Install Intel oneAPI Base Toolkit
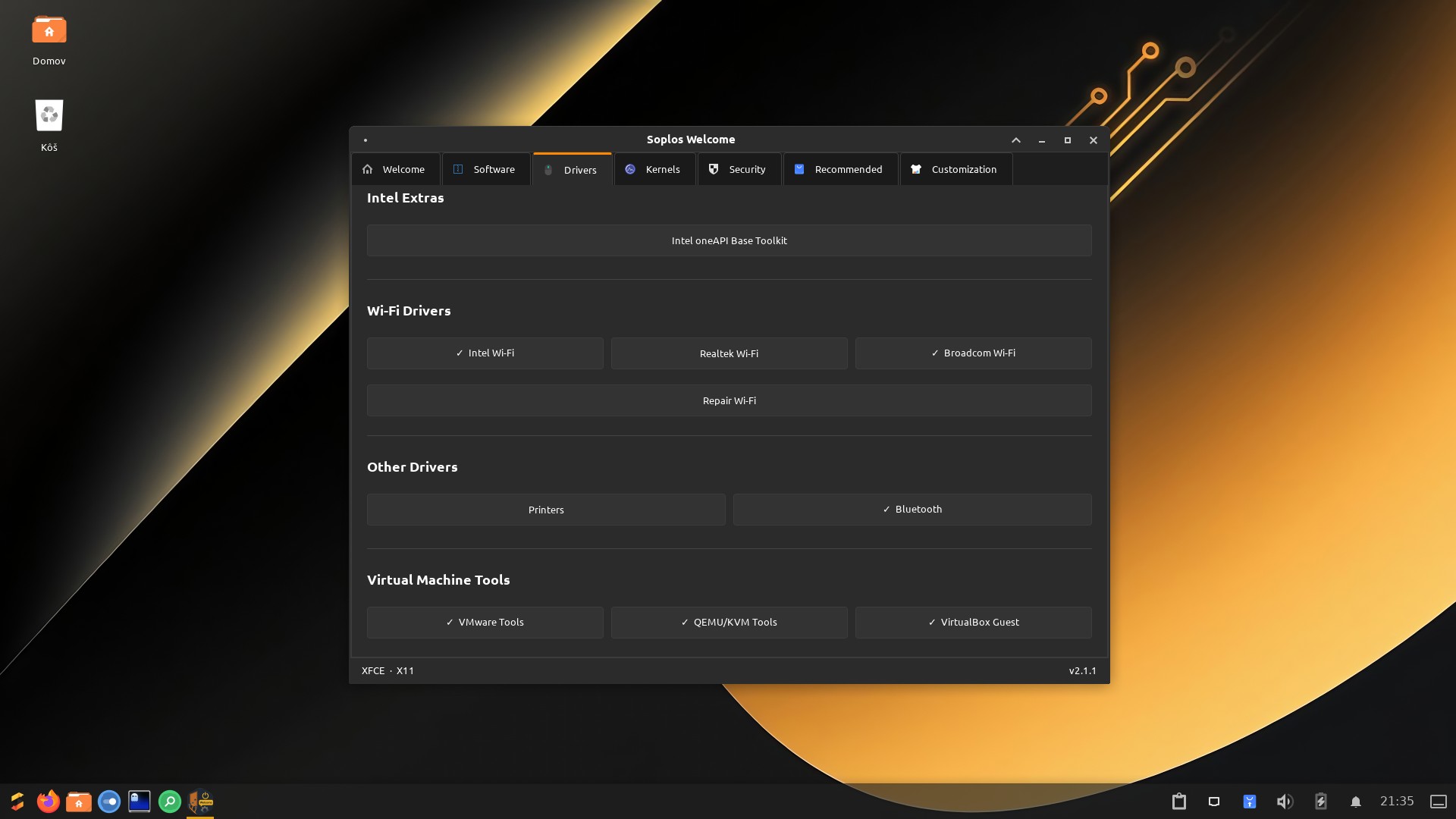The width and height of the screenshot is (1456, 819). tap(730, 240)
